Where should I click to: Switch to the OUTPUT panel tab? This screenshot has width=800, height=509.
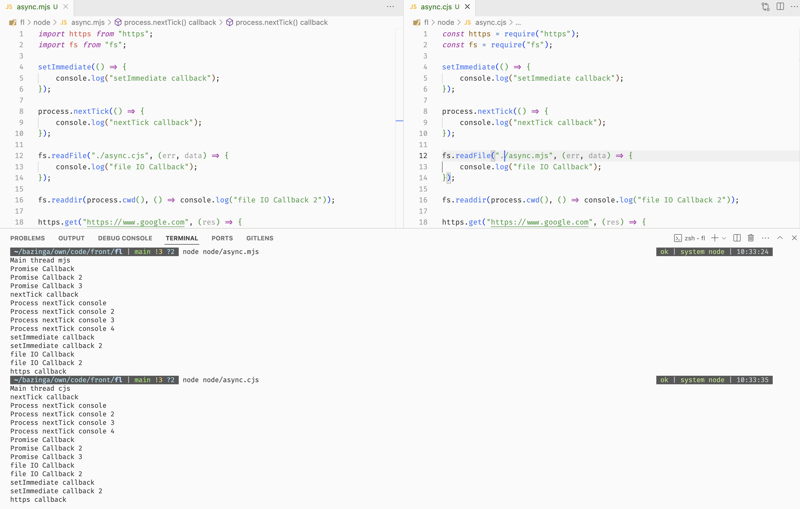[x=71, y=238]
